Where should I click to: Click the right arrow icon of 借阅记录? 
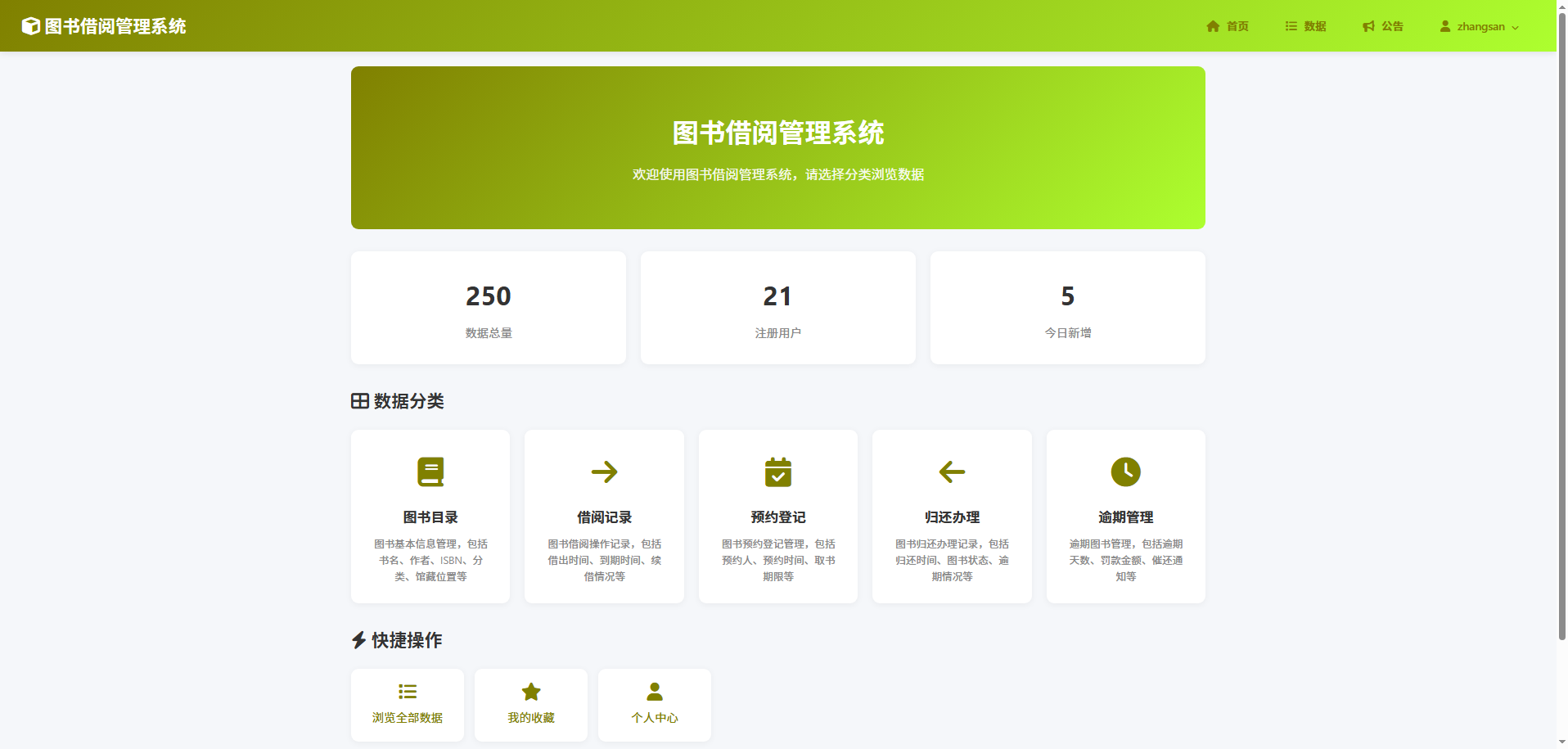(604, 472)
